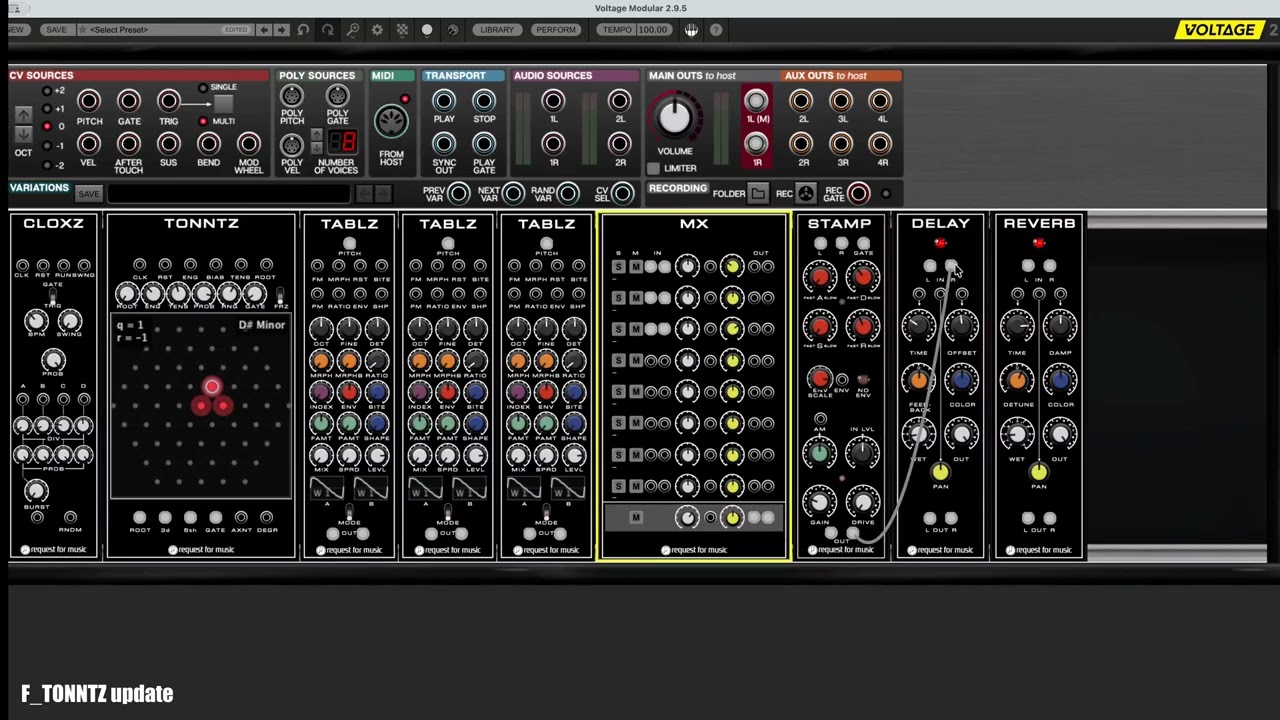Raise octave with the OCT up arrow

(x=23, y=114)
